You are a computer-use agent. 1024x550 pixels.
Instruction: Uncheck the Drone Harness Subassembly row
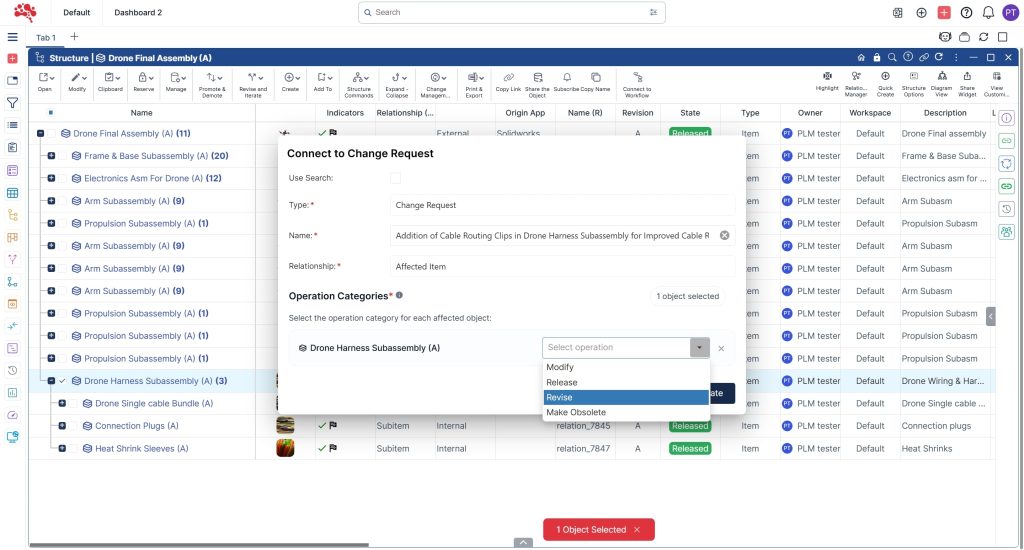pos(62,381)
